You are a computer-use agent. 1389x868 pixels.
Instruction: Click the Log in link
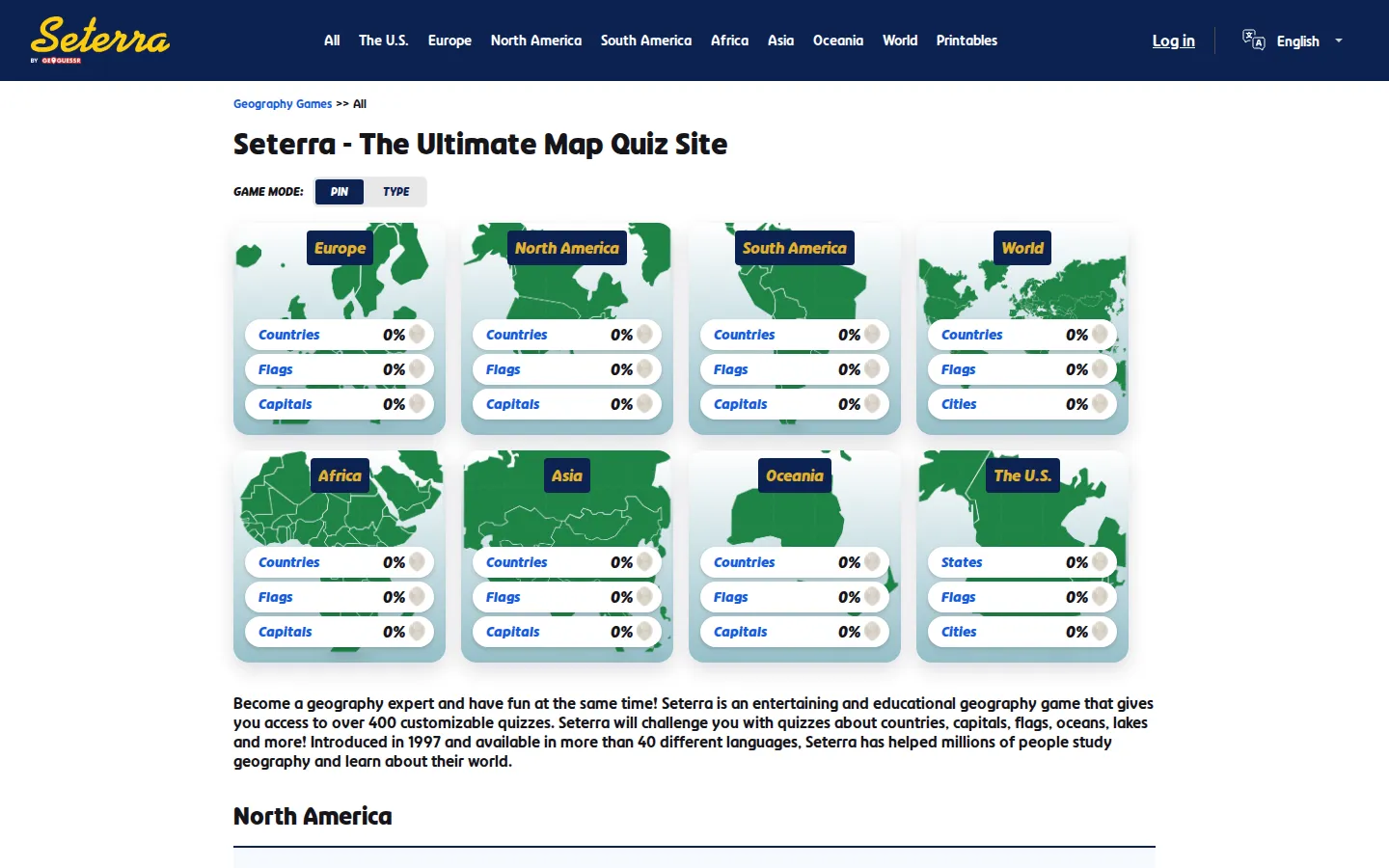click(1173, 41)
